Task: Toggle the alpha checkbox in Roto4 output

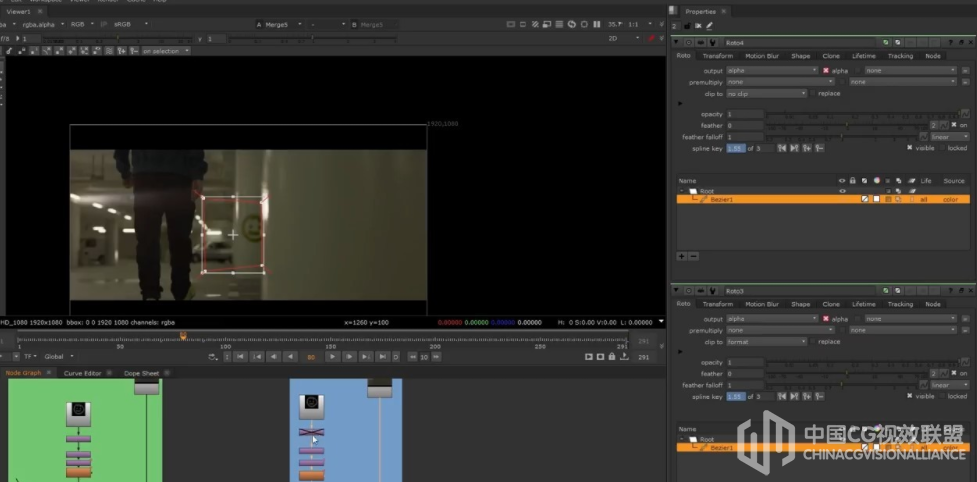Action: coord(826,71)
